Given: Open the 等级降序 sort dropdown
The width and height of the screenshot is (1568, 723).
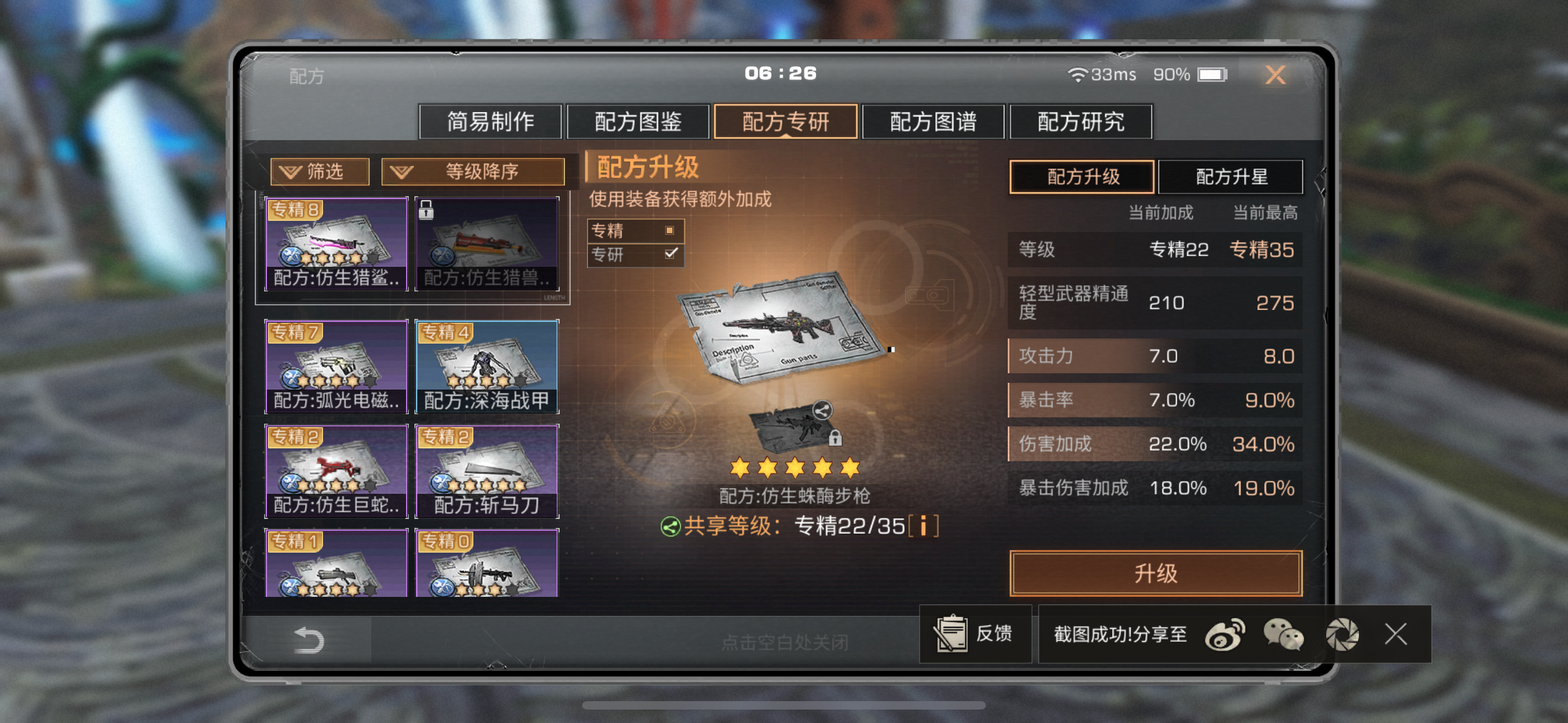Looking at the screenshot, I should 472,172.
